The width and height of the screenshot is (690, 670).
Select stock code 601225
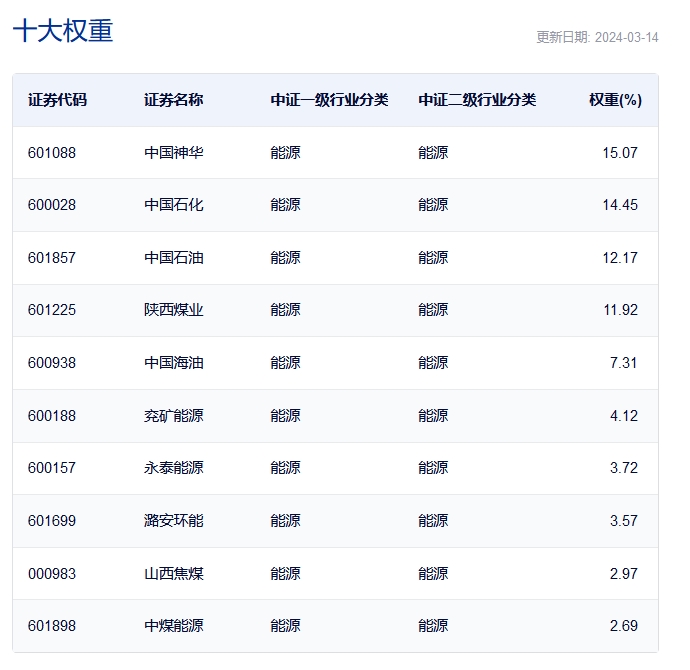pos(52,310)
